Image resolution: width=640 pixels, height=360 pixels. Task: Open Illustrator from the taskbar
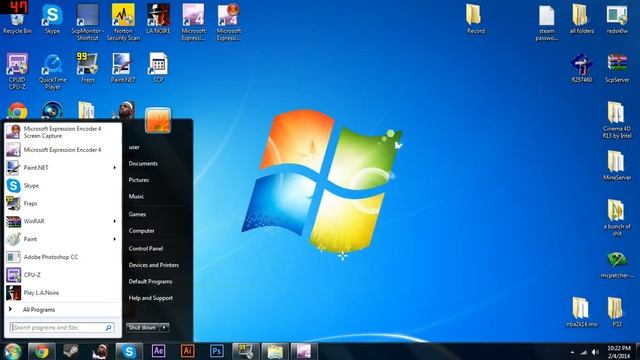coord(187,351)
